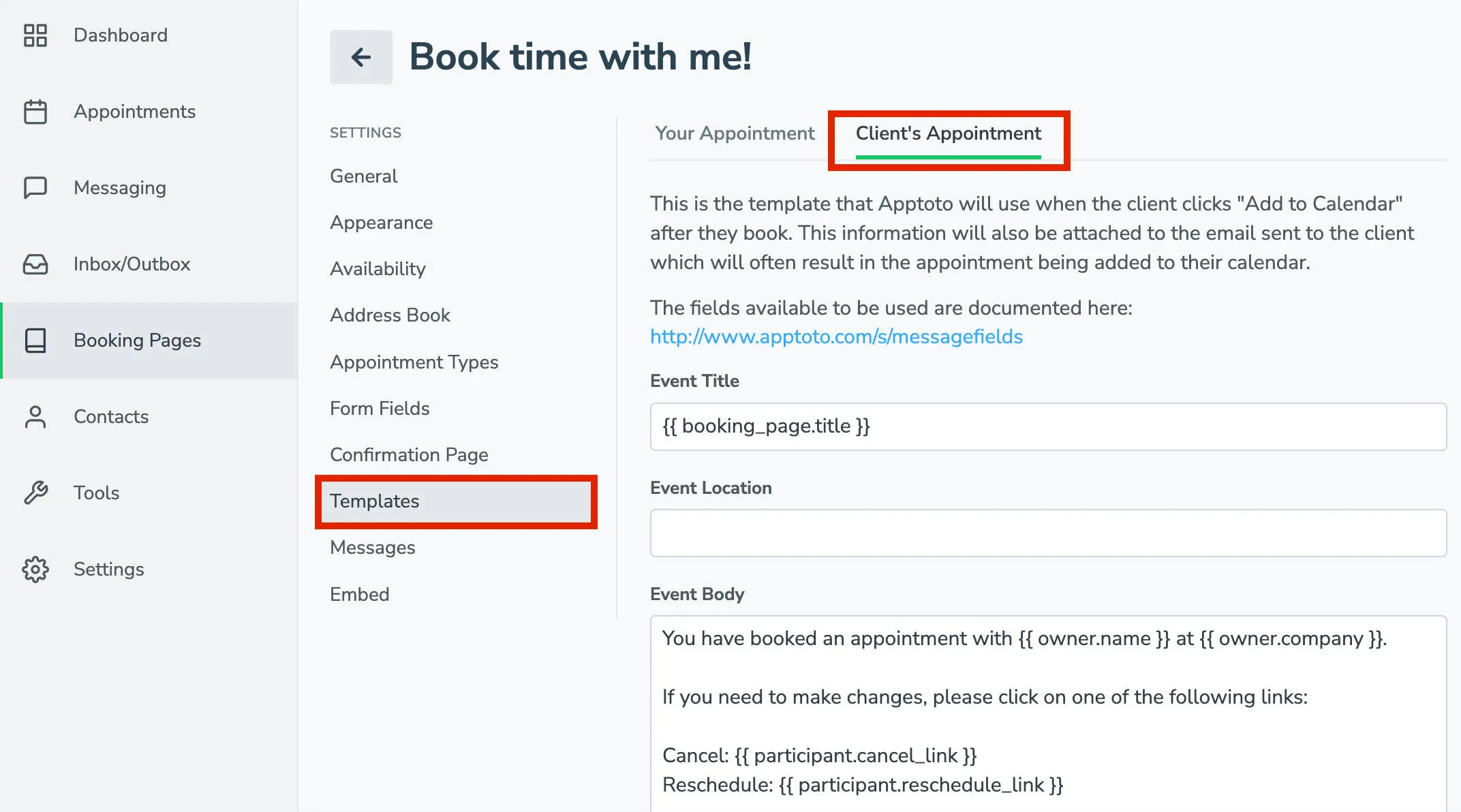This screenshot has height=812, width=1461.
Task: Select the Client's Appointment tab
Action: 948,134
